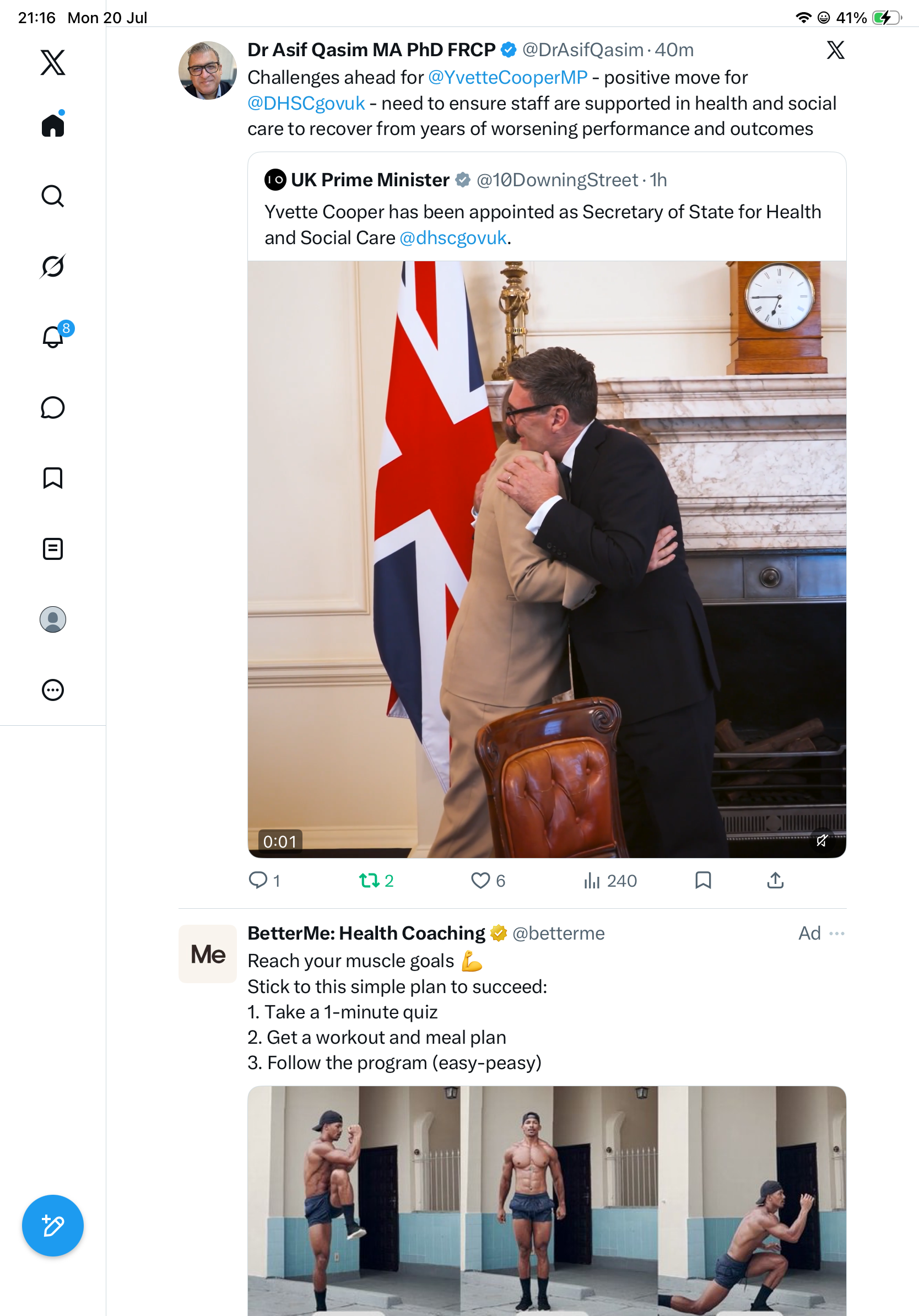Open the @YvetteCooperMP mention link
Image resolution: width=919 pixels, height=1316 pixels.
click(x=507, y=77)
